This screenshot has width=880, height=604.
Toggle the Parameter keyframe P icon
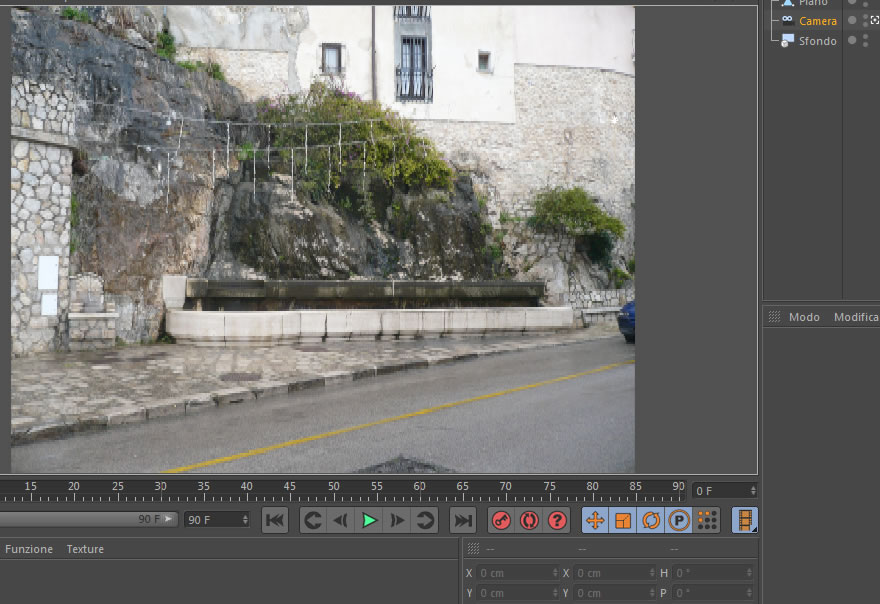pyautogui.click(x=679, y=520)
